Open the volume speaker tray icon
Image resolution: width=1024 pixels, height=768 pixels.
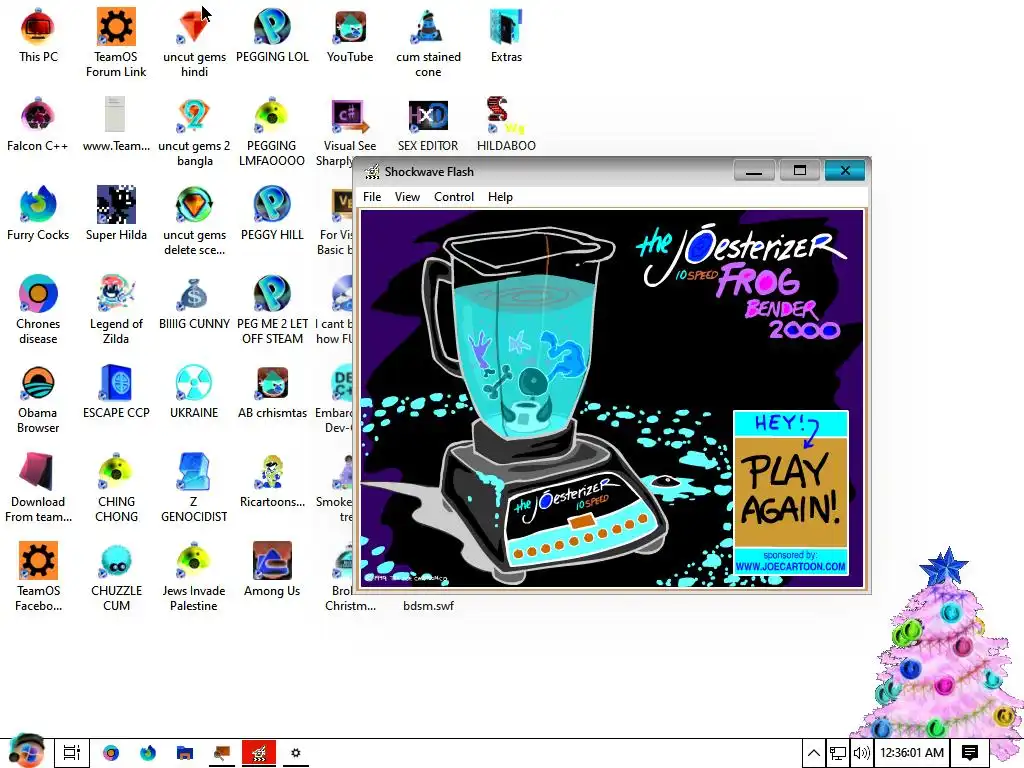pyautogui.click(x=861, y=753)
